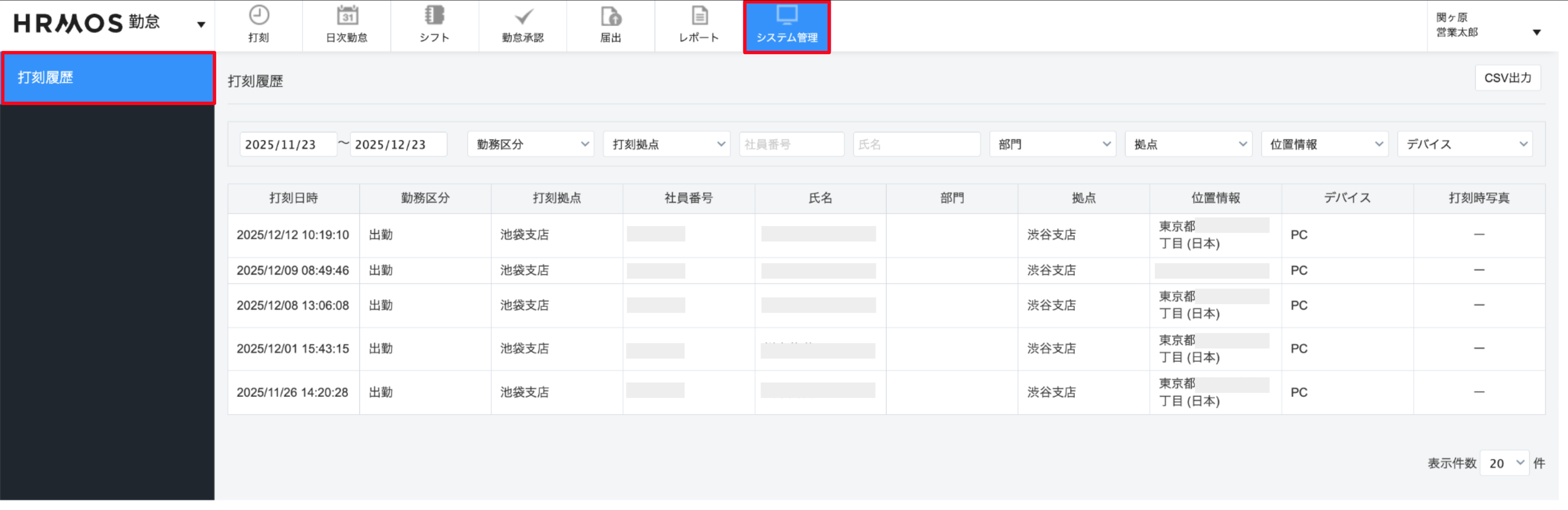
Task: Expand 勤務区分 filter dropdown
Action: click(530, 144)
